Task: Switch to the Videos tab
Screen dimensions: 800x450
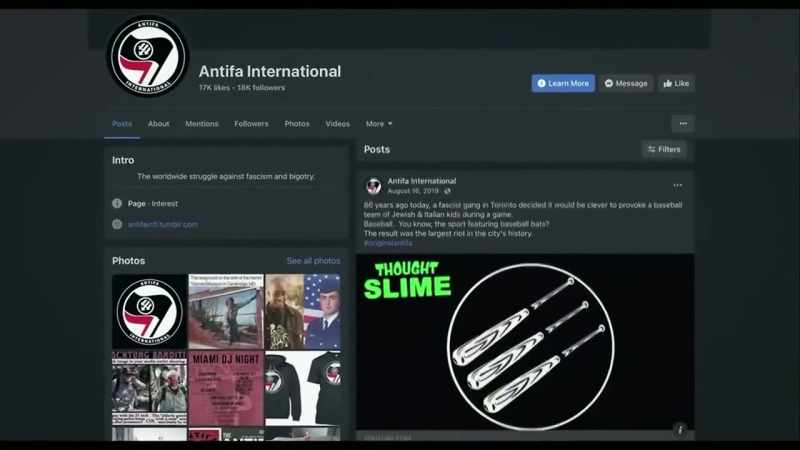Action: click(x=338, y=123)
